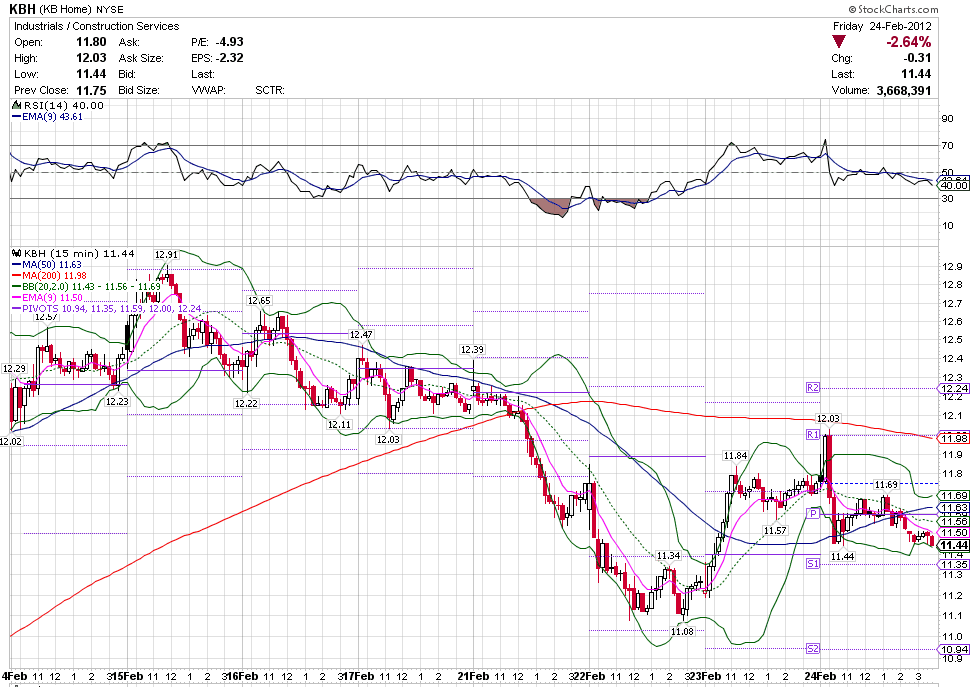Screen dimensions: 980x687
Task: Click the 10 level on RSI axis
Action: tap(948, 226)
